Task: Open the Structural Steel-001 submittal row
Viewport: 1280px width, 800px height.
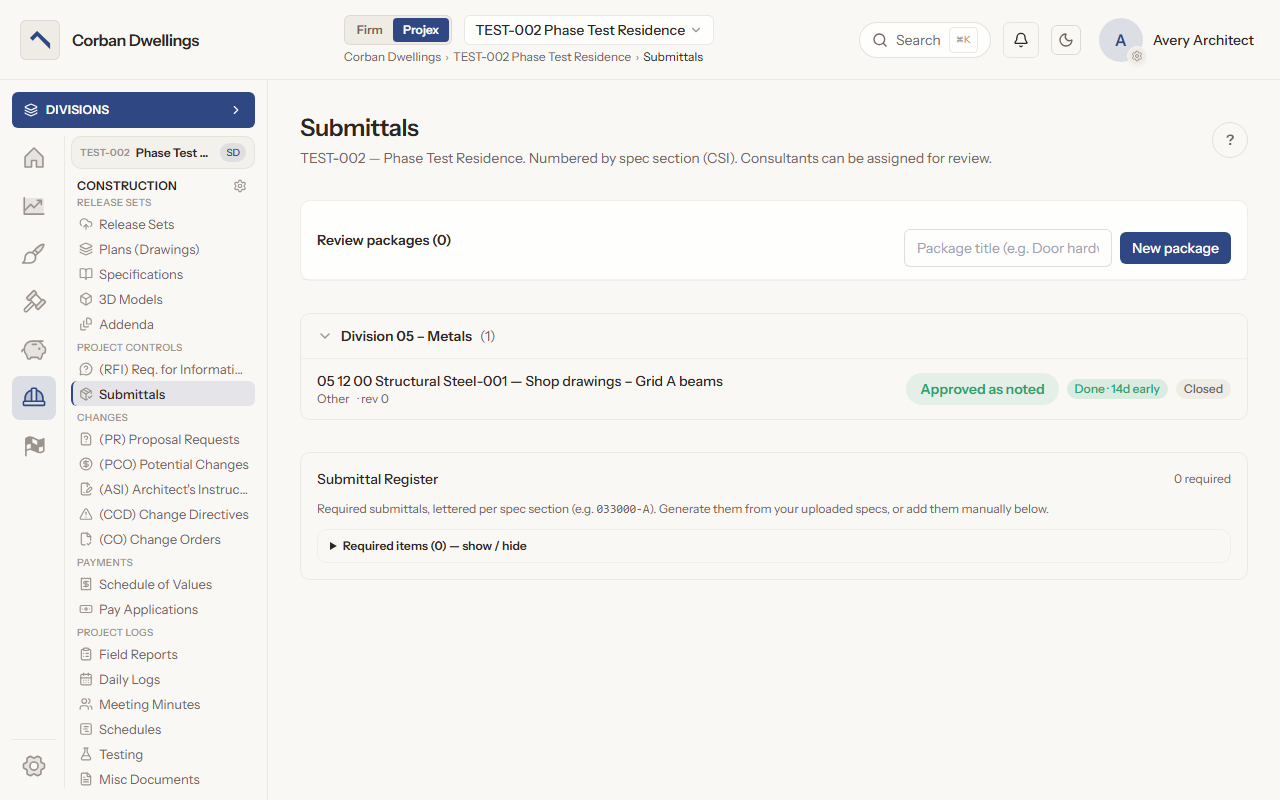Action: pyautogui.click(x=774, y=389)
